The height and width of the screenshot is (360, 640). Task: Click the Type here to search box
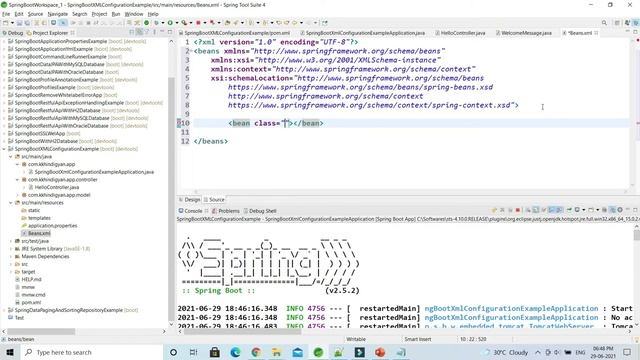tap(92, 352)
